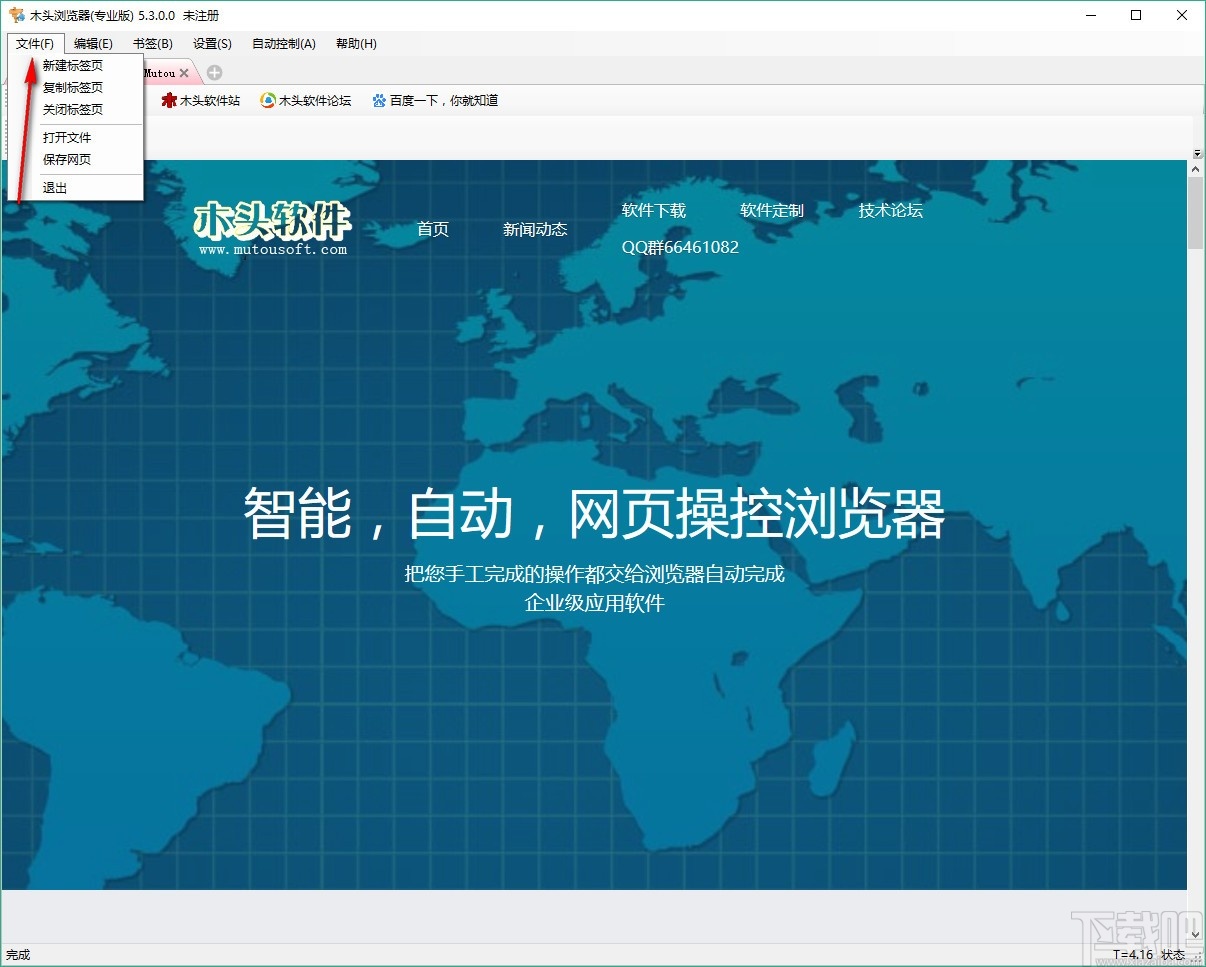Click the 完成 status text

pyautogui.click(x=19, y=955)
